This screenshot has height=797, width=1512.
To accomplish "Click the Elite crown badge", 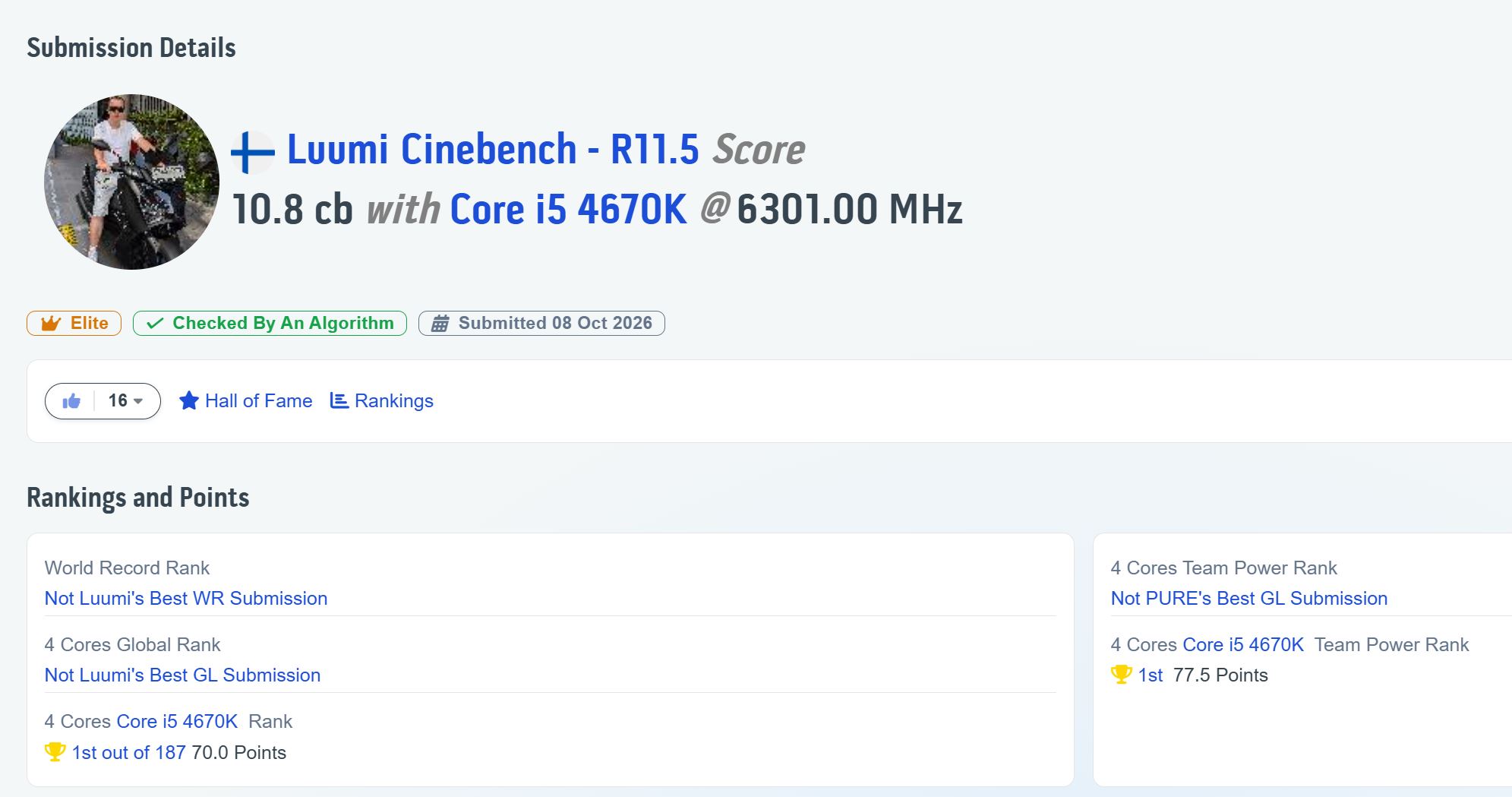I will tap(74, 323).
